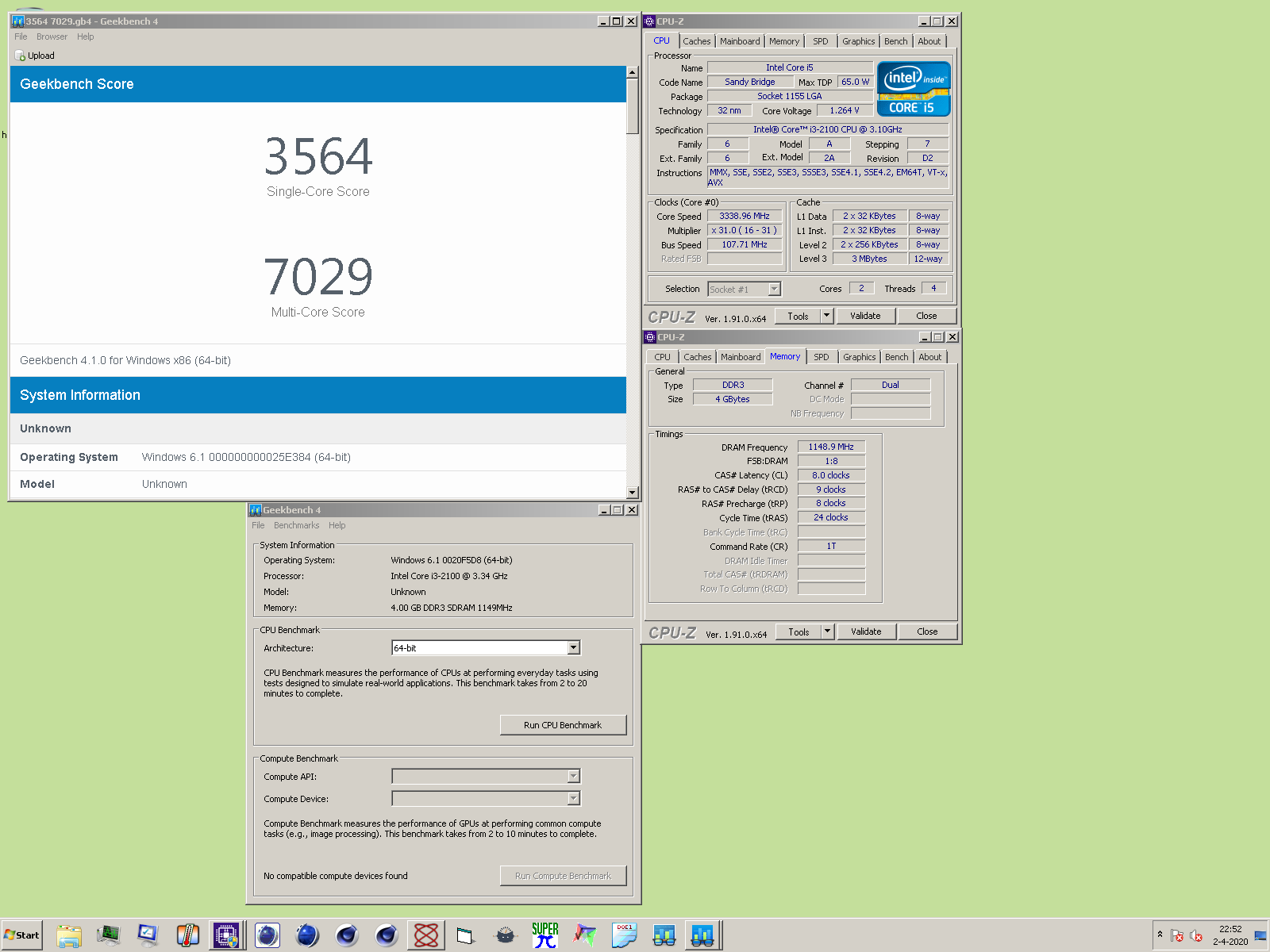Expand Tools dropdown arrow in upper CPU-Z

(x=826, y=316)
